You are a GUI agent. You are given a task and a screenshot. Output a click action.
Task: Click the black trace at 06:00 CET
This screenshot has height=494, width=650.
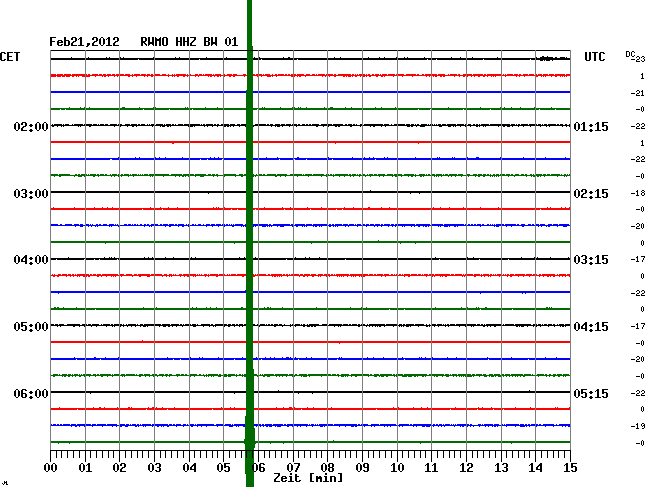point(310,392)
